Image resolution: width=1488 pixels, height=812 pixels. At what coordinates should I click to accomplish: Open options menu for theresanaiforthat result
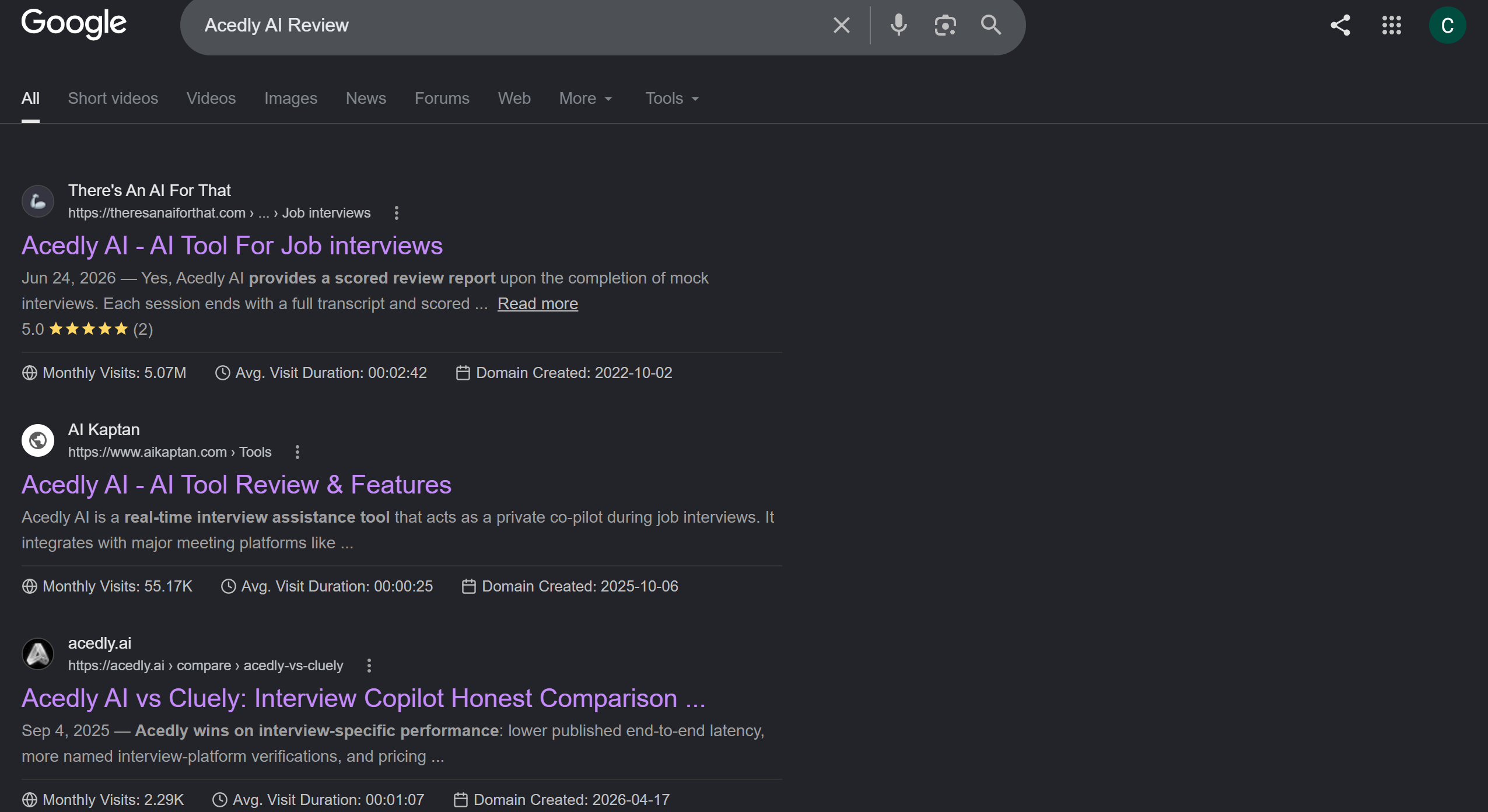pos(397,213)
